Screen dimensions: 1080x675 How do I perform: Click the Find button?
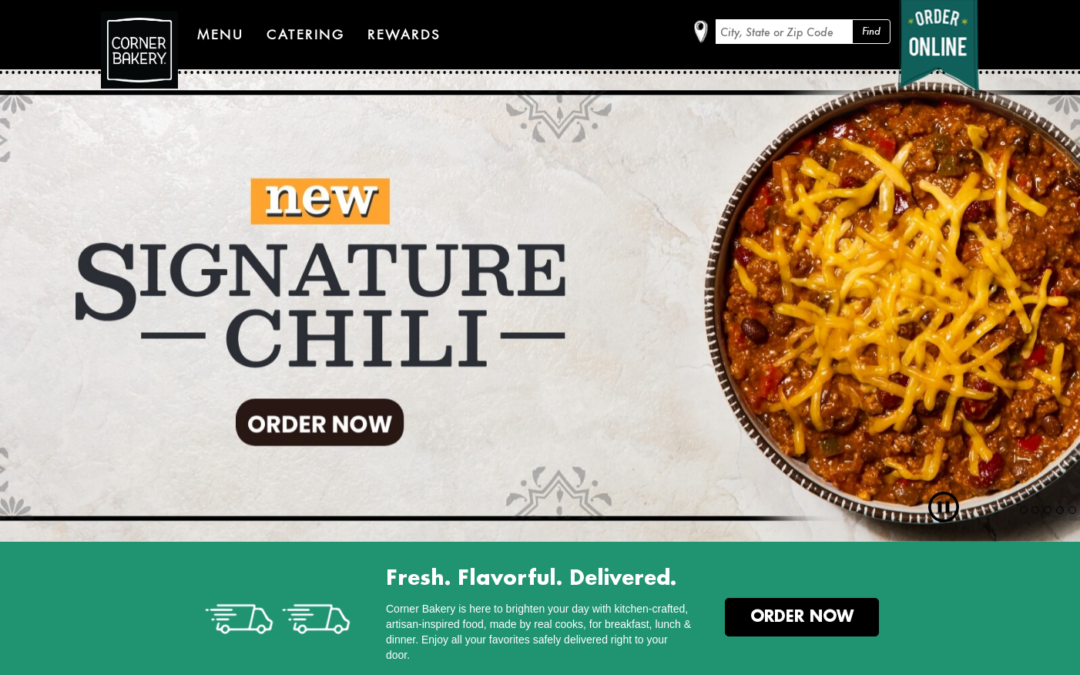[871, 32]
